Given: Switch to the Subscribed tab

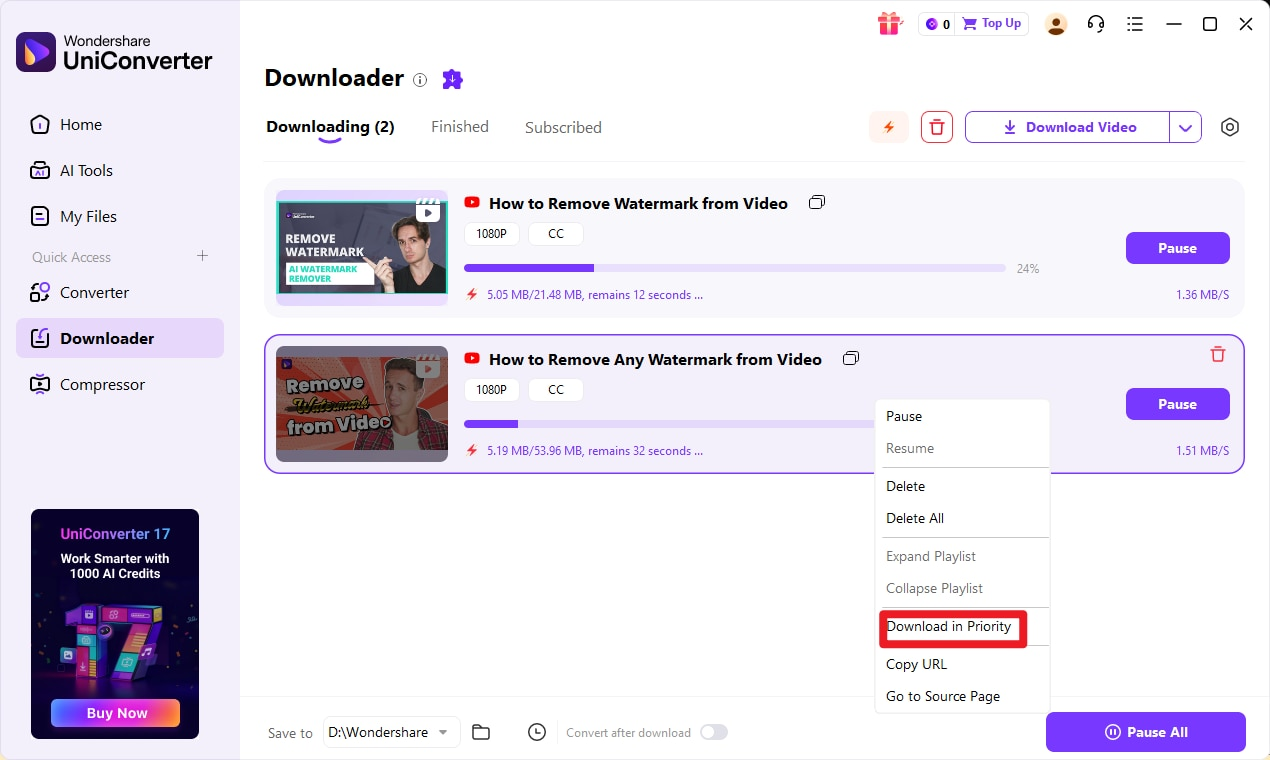Looking at the screenshot, I should click(x=563, y=127).
